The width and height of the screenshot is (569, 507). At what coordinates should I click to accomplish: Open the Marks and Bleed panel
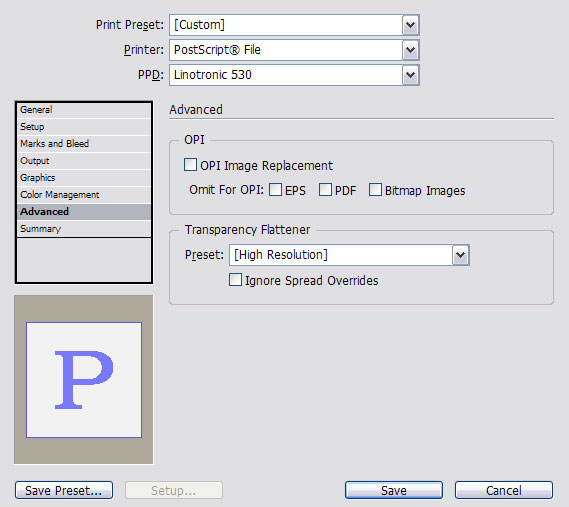click(84, 144)
